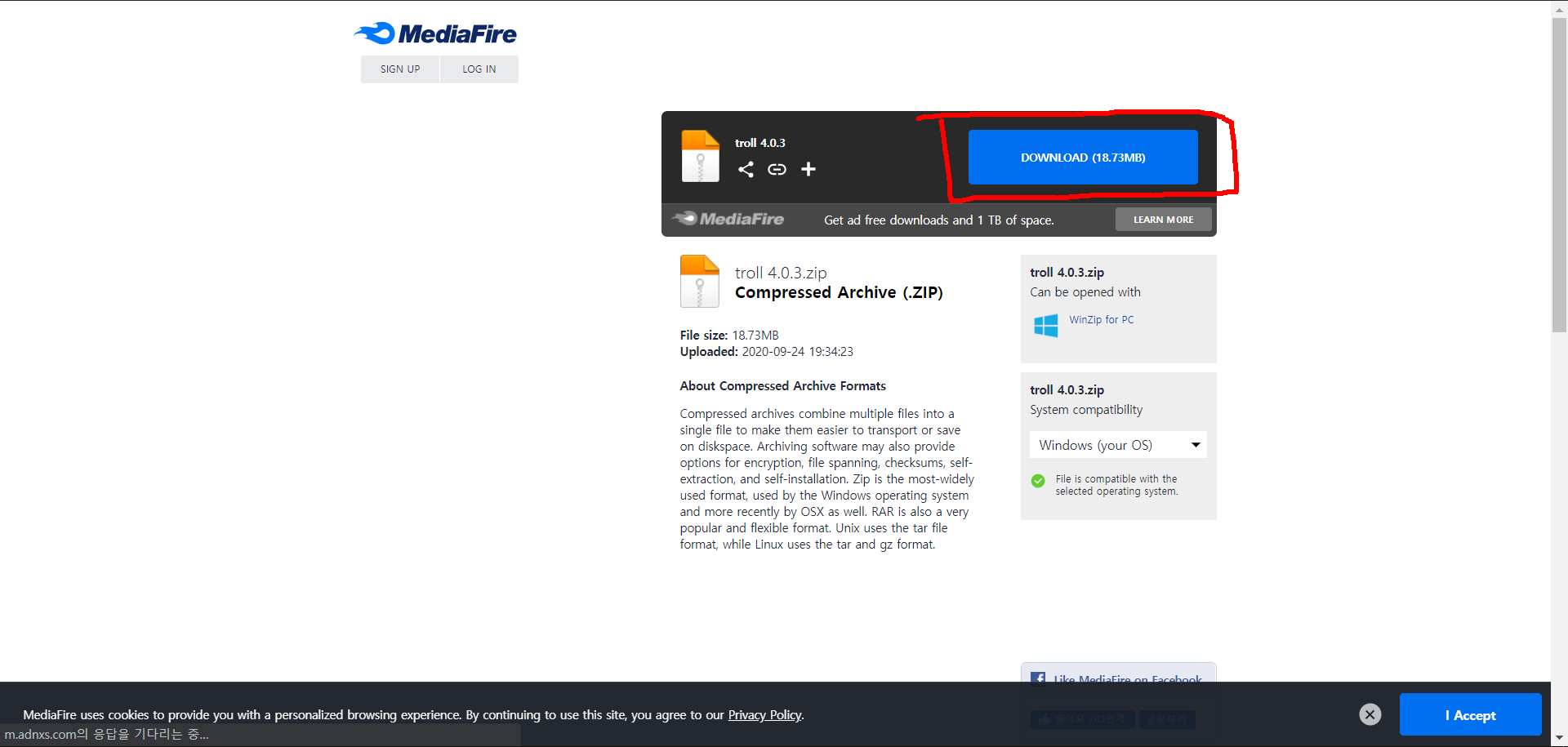Click the share icon under troll 4.0.3
The height and width of the screenshot is (747, 1568).
pyautogui.click(x=746, y=169)
